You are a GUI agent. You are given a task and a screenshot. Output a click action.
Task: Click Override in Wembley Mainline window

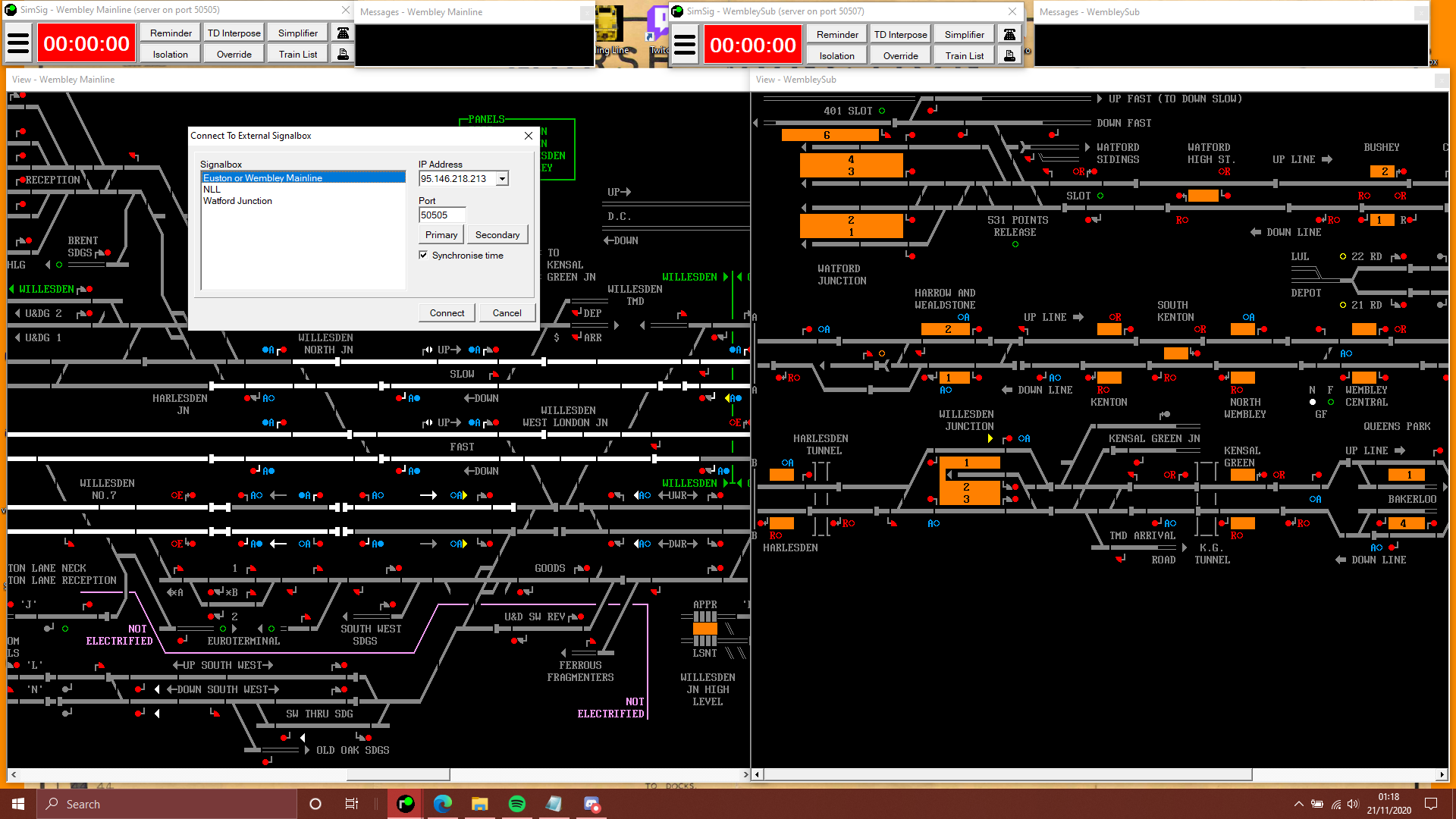click(234, 54)
